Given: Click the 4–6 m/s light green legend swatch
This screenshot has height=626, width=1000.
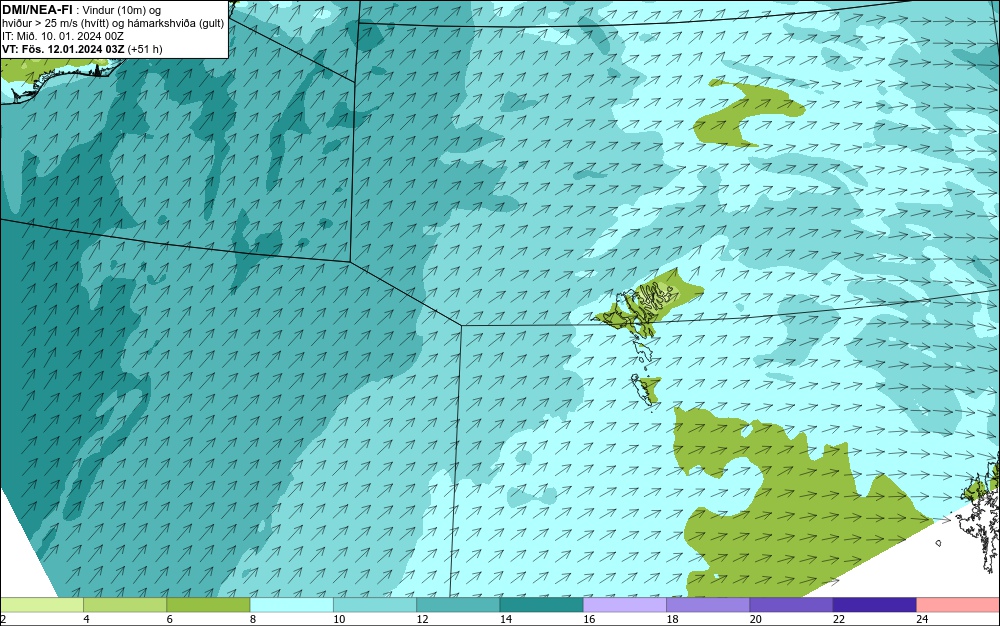Looking at the screenshot, I should tap(125, 604).
